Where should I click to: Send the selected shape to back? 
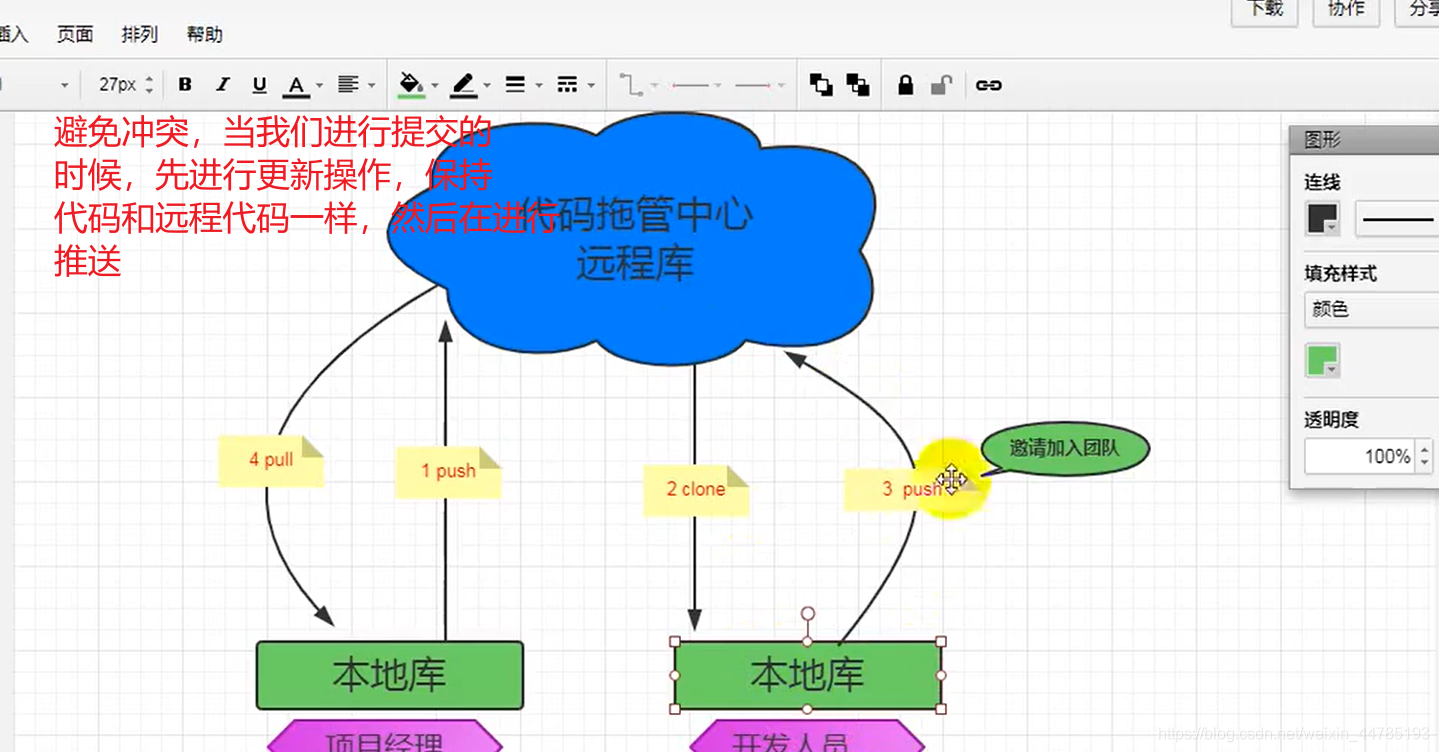point(858,85)
